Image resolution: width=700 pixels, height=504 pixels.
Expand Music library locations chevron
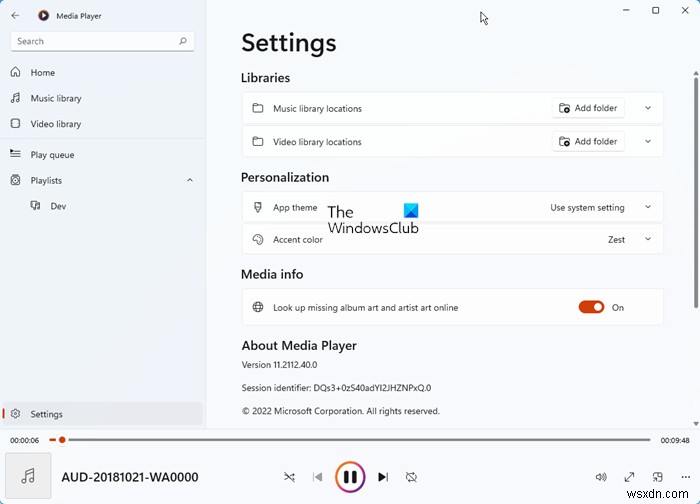(x=648, y=108)
